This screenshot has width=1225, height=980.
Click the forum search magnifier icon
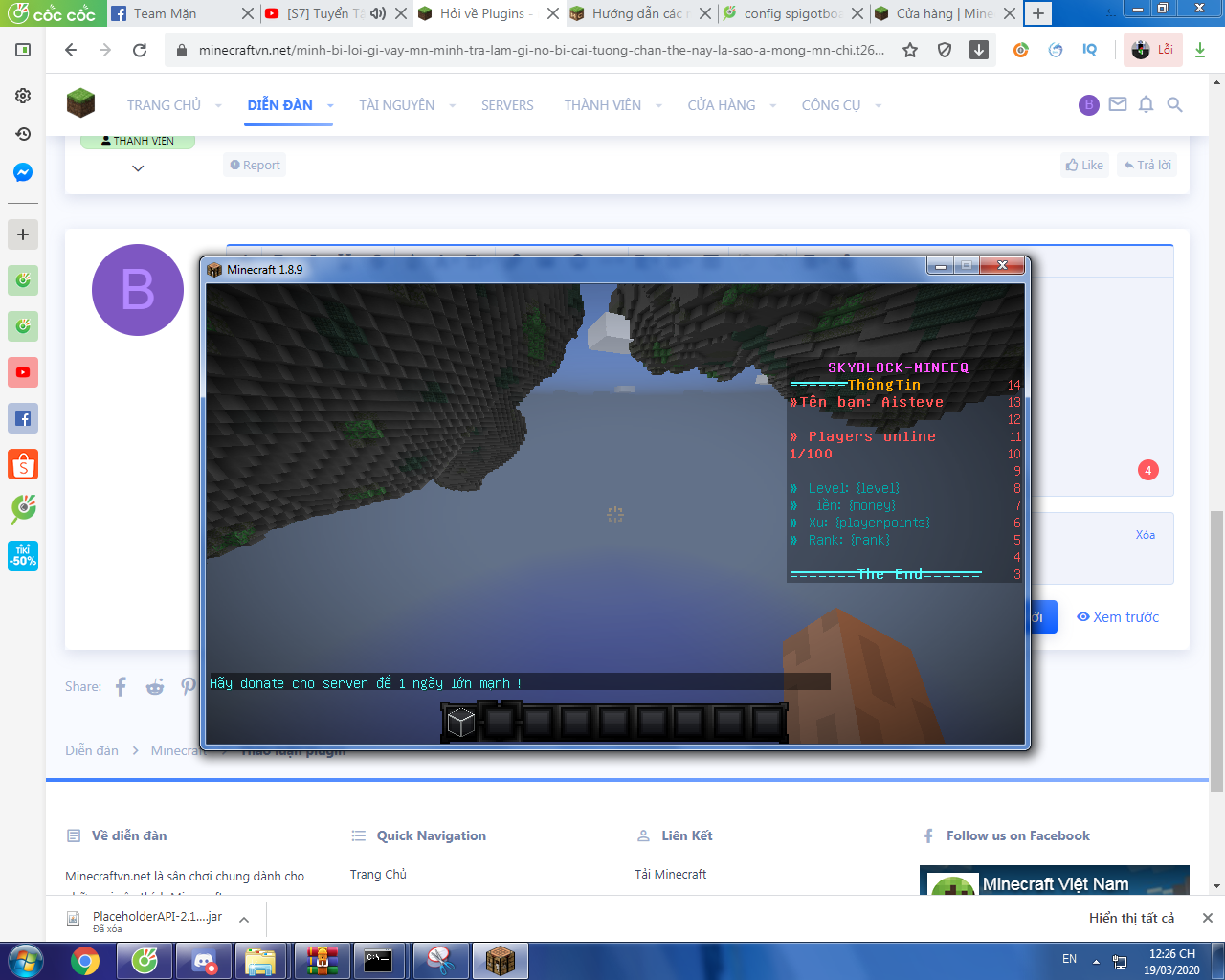coord(1174,105)
